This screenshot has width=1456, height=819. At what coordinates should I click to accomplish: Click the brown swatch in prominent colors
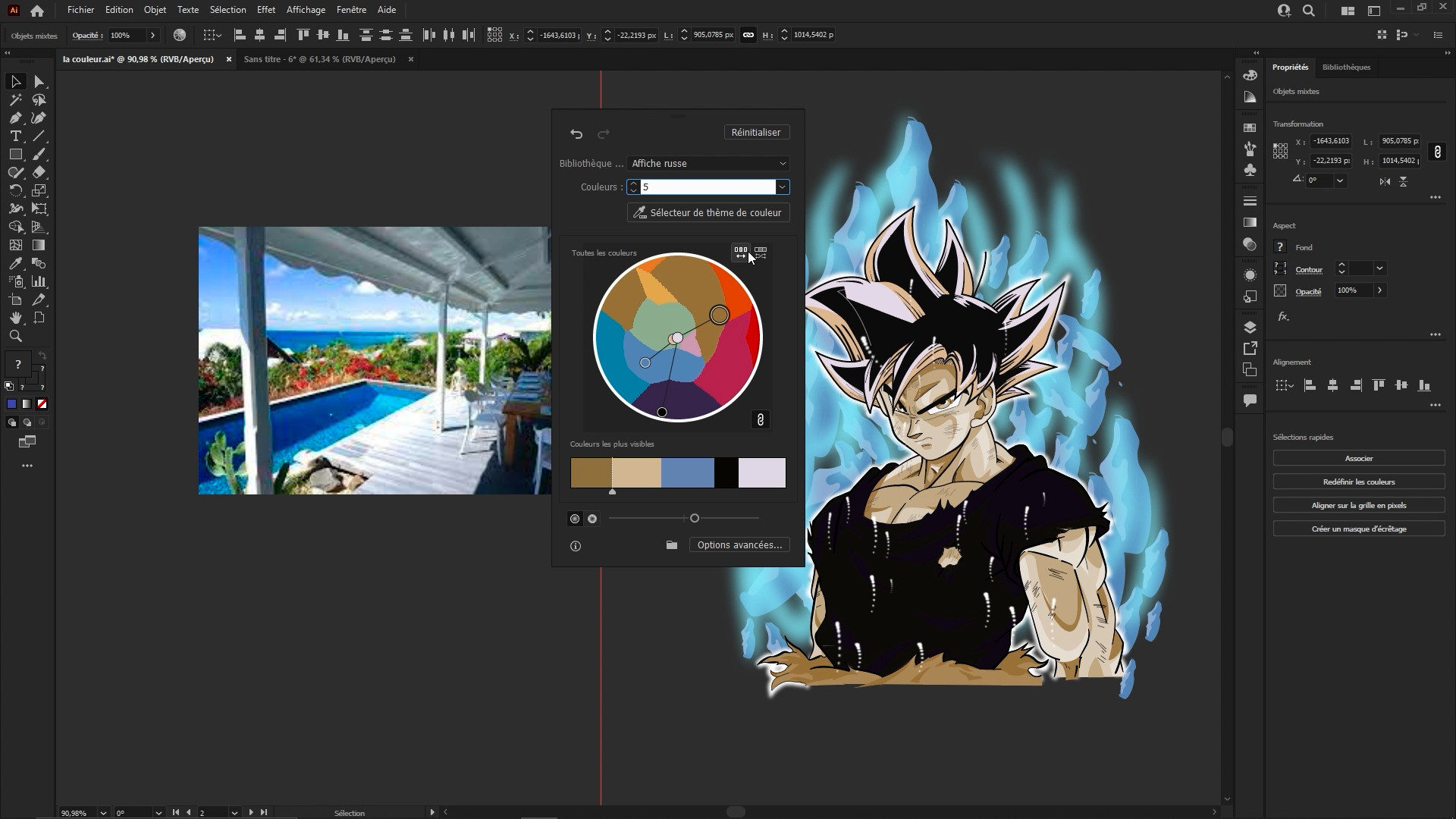[x=591, y=473]
